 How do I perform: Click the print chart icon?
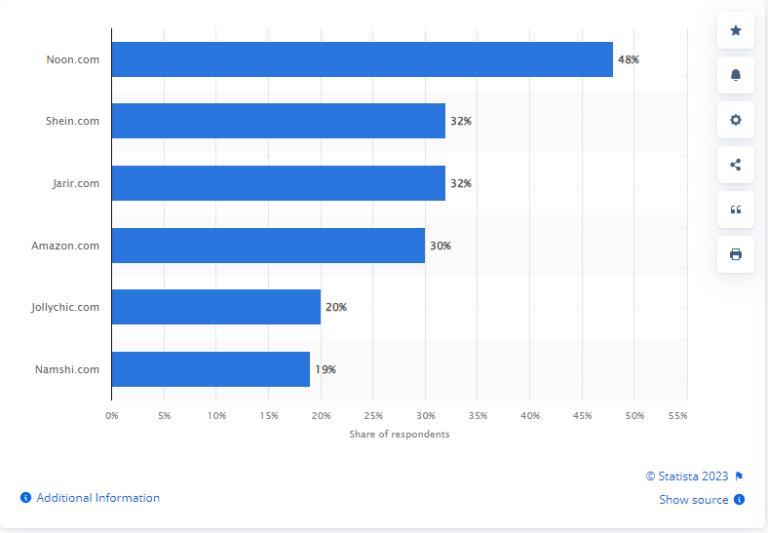735,254
